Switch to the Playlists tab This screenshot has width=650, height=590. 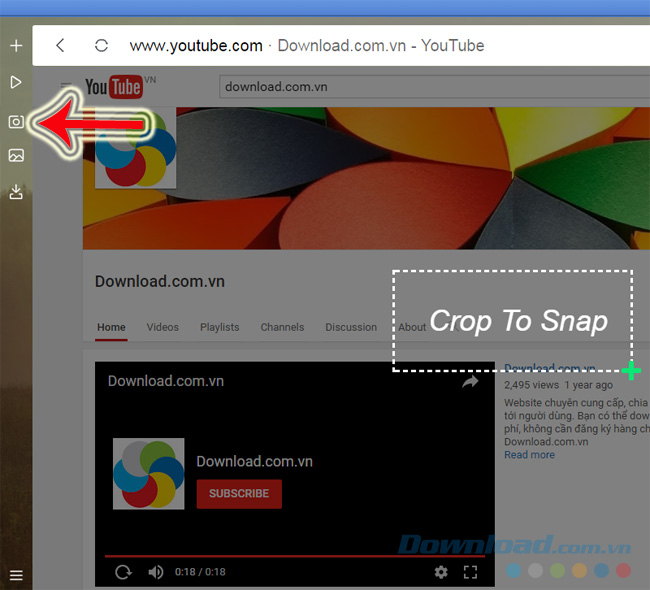pyautogui.click(x=220, y=327)
